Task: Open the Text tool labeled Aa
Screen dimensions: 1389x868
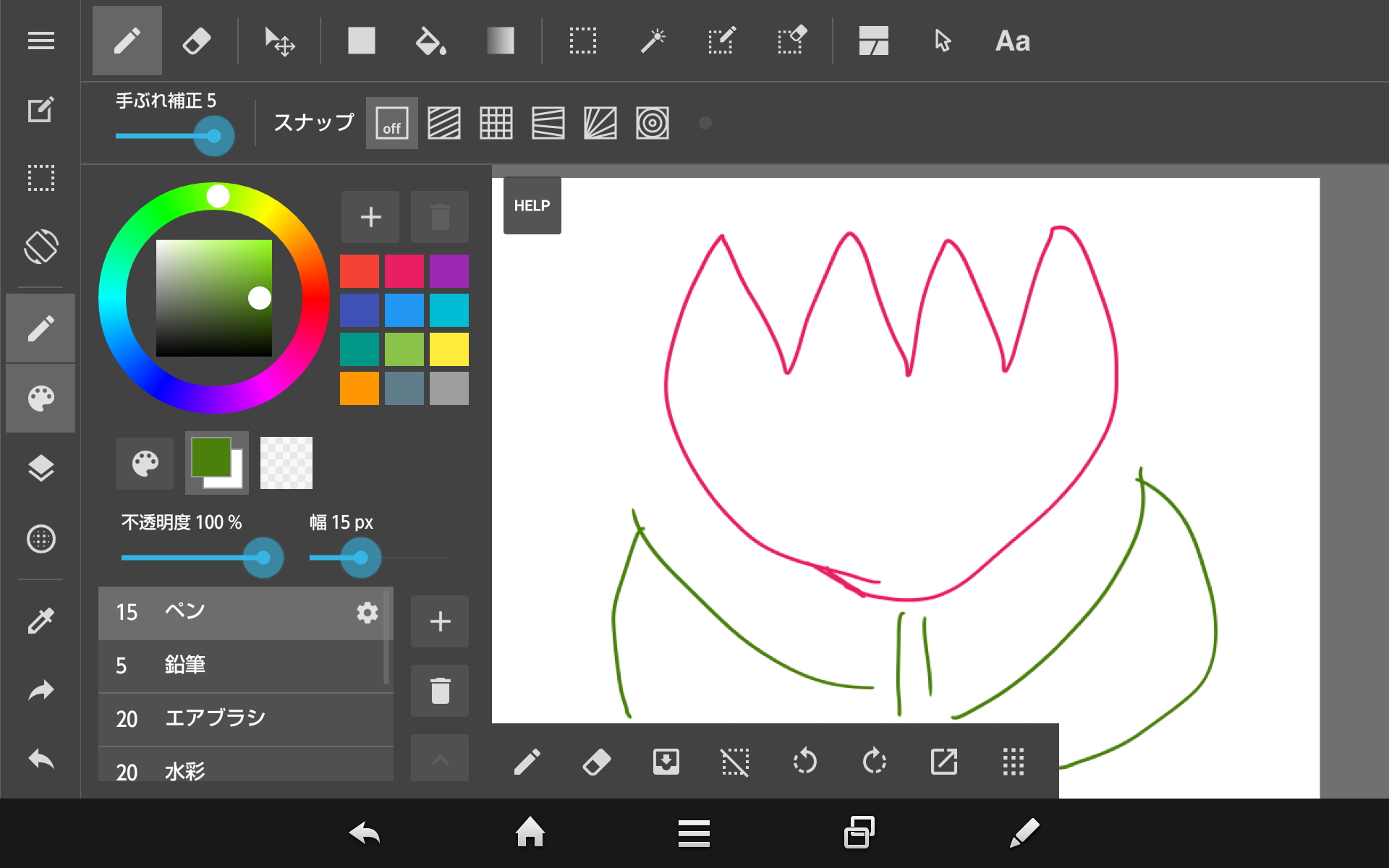Action: (1012, 41)
